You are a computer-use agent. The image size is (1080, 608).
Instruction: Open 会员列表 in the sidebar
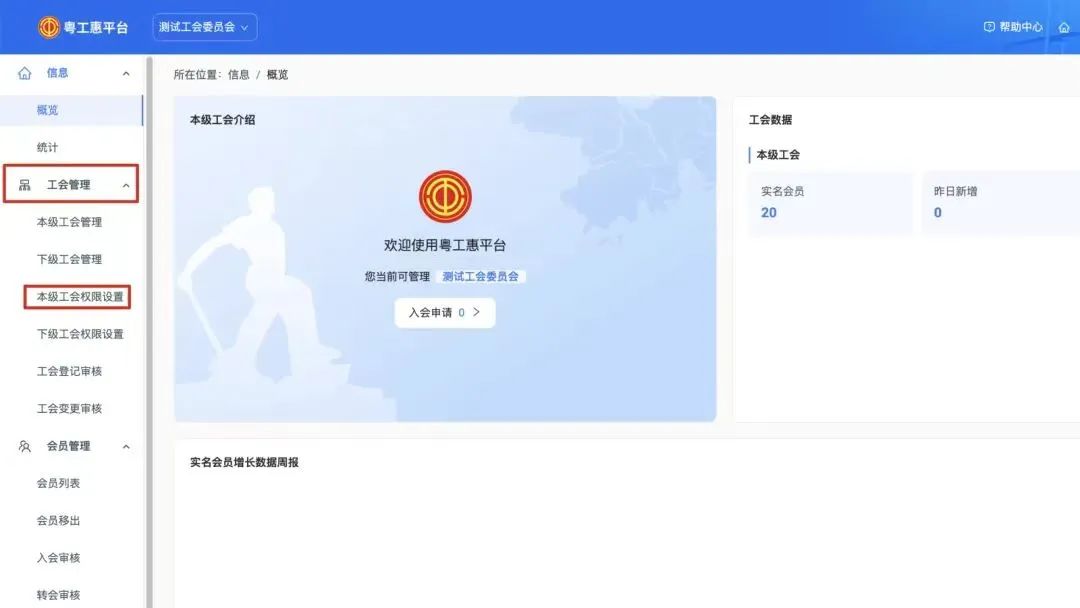tap(58, 483)
